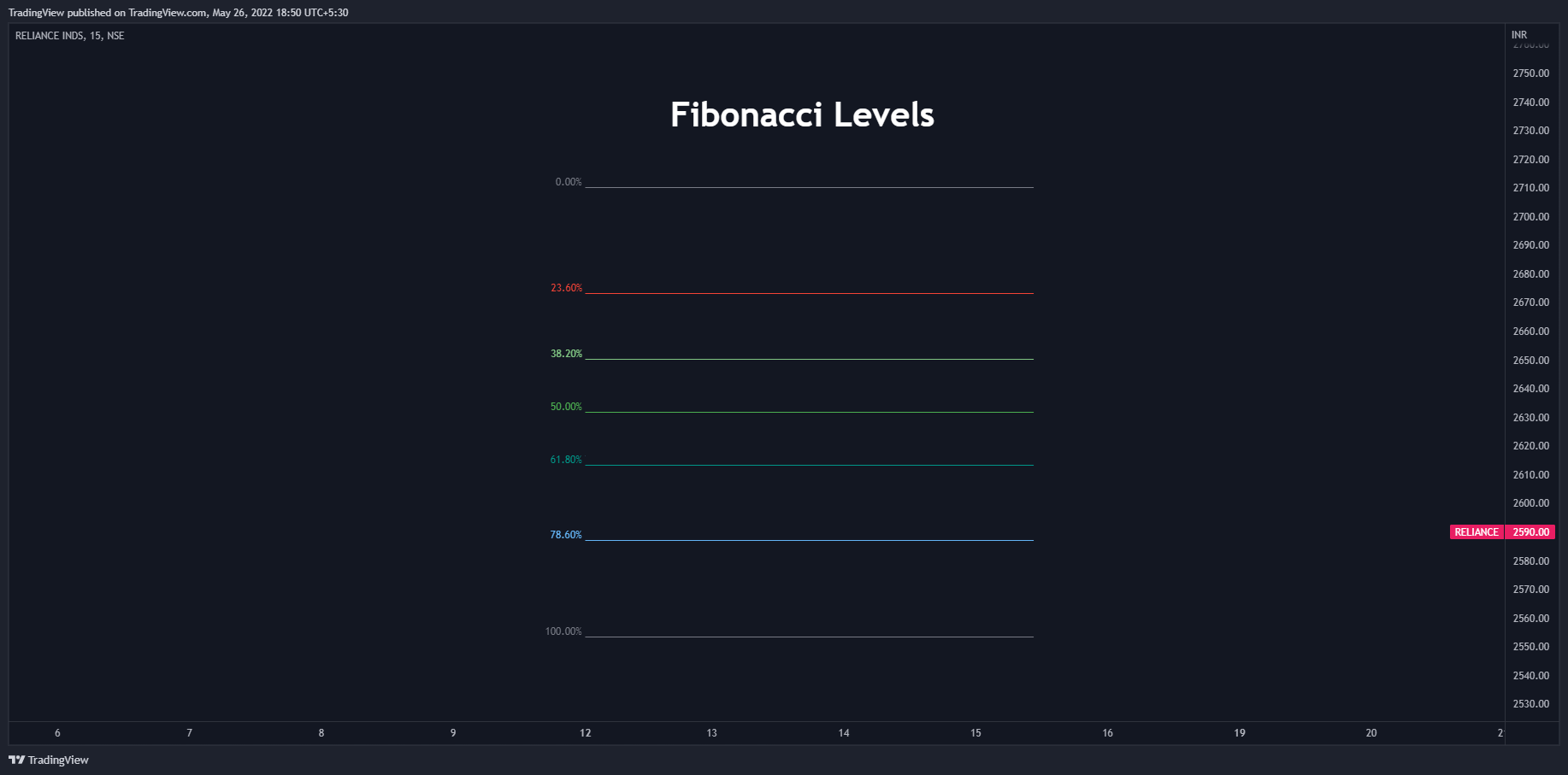Click date 6 on the time axis
Screen dimensions: 1568x775
57,733
